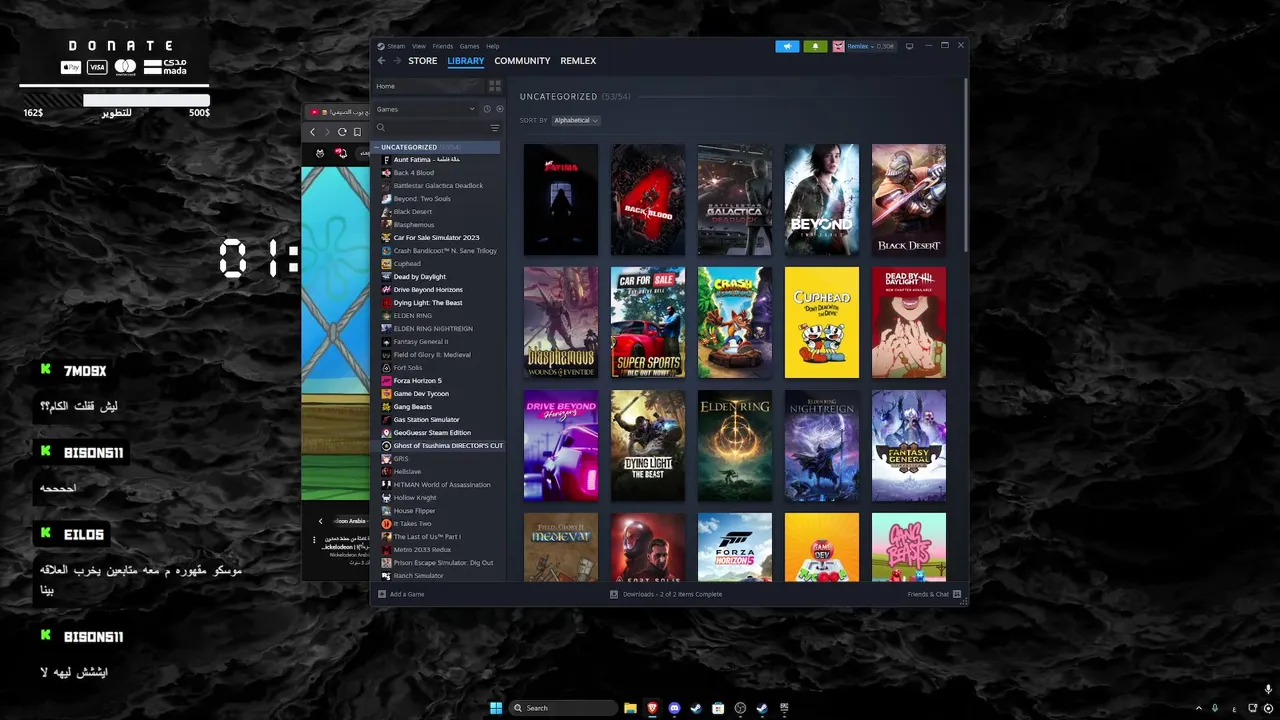This screenshot has width=1280, height=720.
Task: Open Downloads - 2 of 2 Items Complete
Action: tap(672, 594)
